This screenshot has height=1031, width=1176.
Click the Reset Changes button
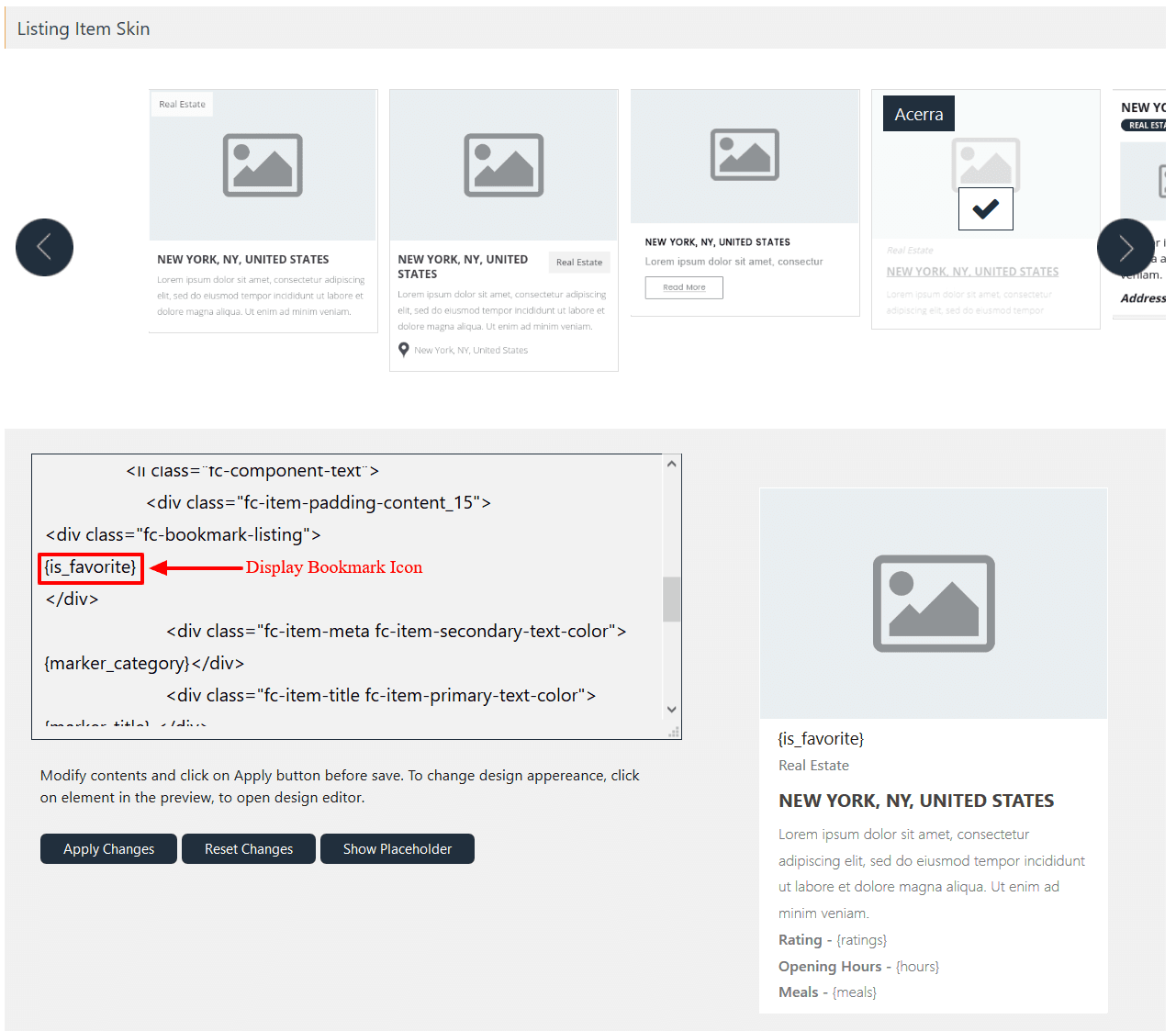(x=248, y=848)
